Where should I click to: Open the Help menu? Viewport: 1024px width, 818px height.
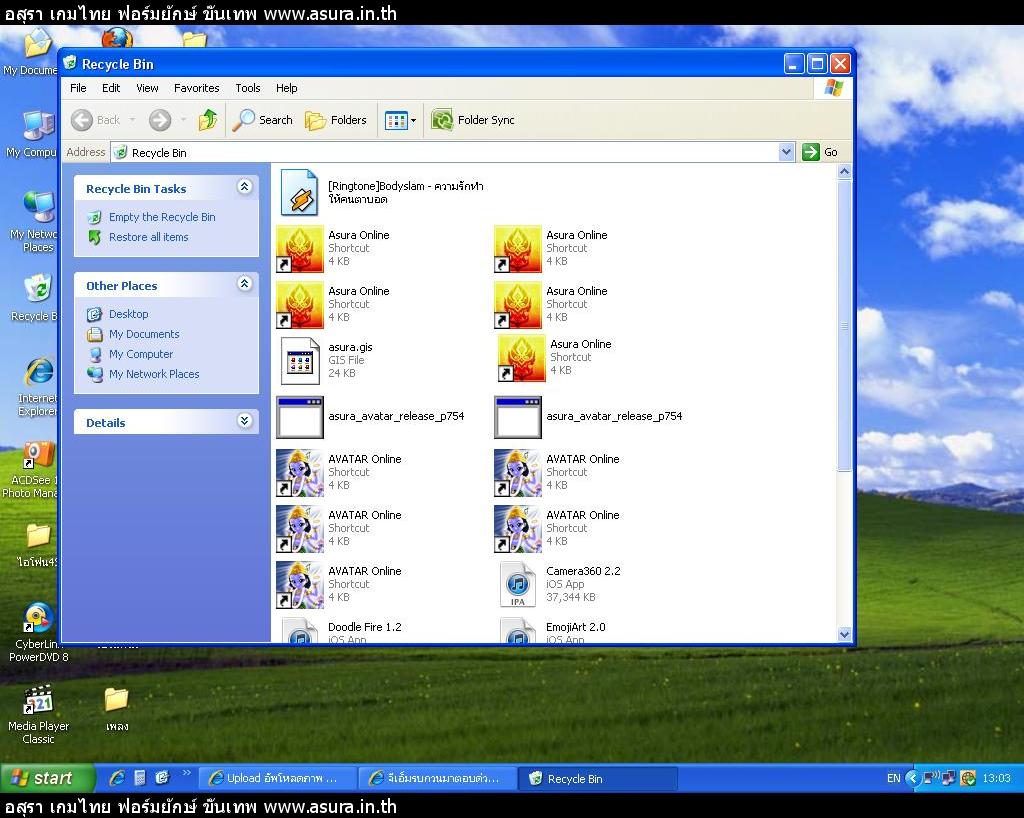[286, 88]
